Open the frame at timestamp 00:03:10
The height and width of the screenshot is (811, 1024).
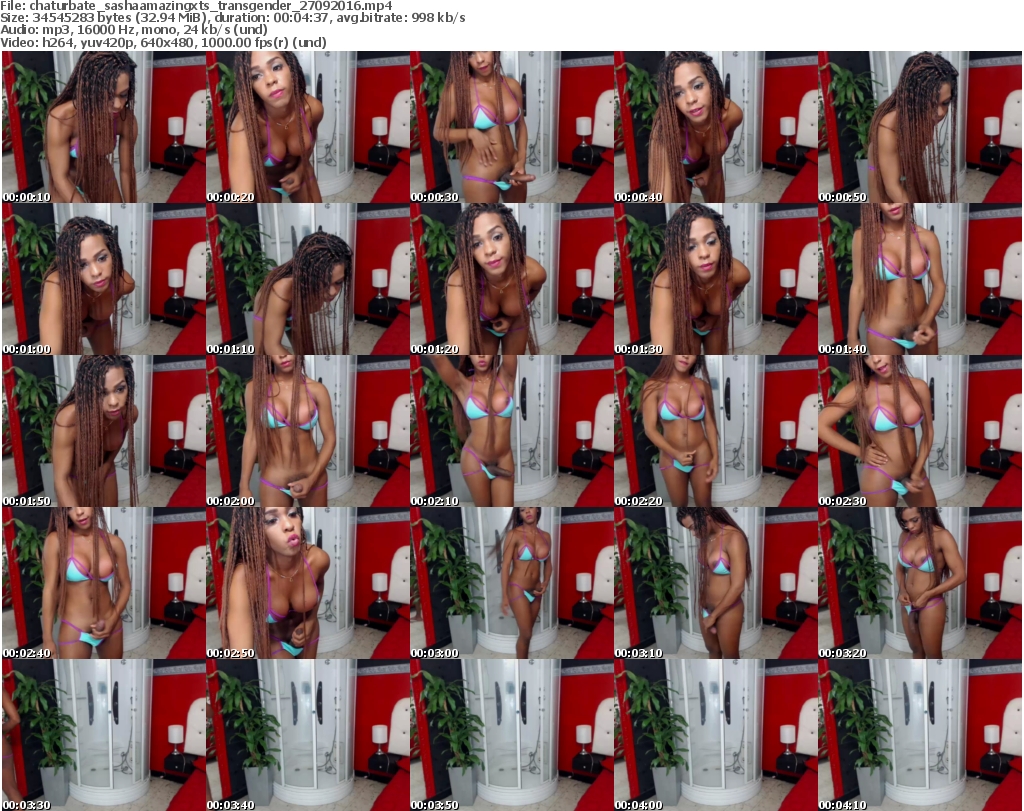pyautogui.click(x=715, y=583)
